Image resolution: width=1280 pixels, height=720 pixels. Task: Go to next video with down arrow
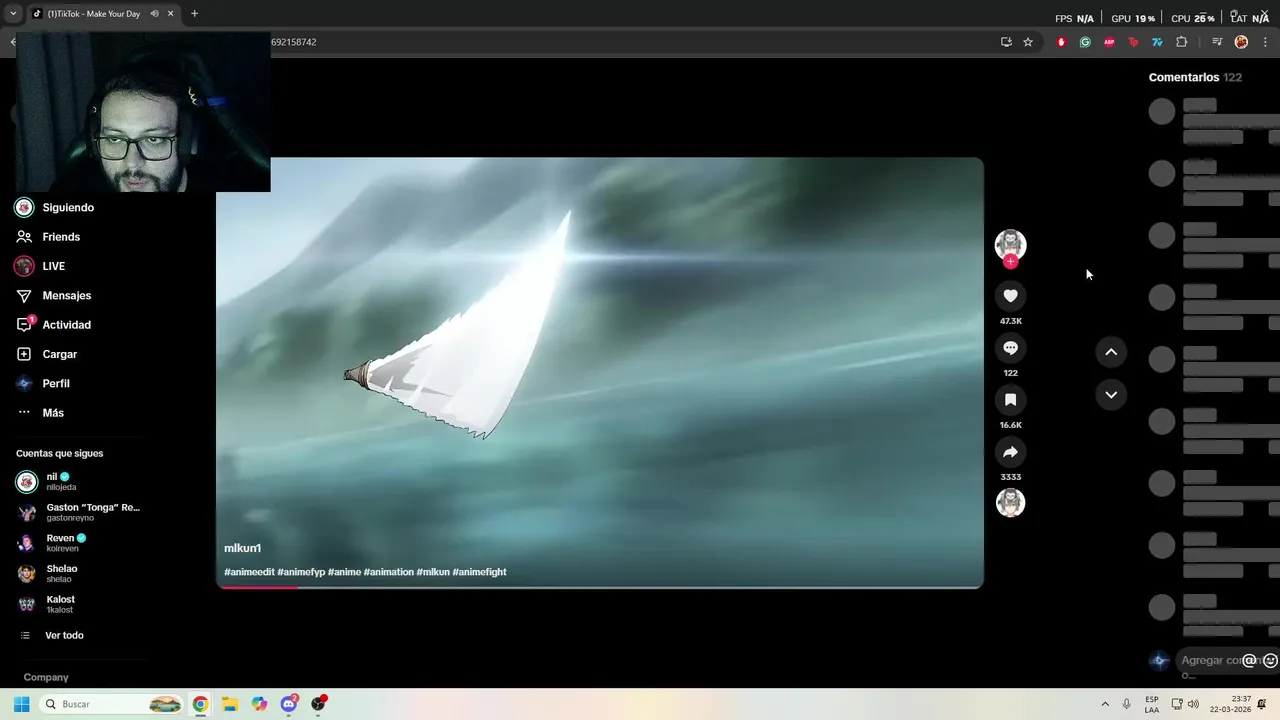[x=1111, y=395]
